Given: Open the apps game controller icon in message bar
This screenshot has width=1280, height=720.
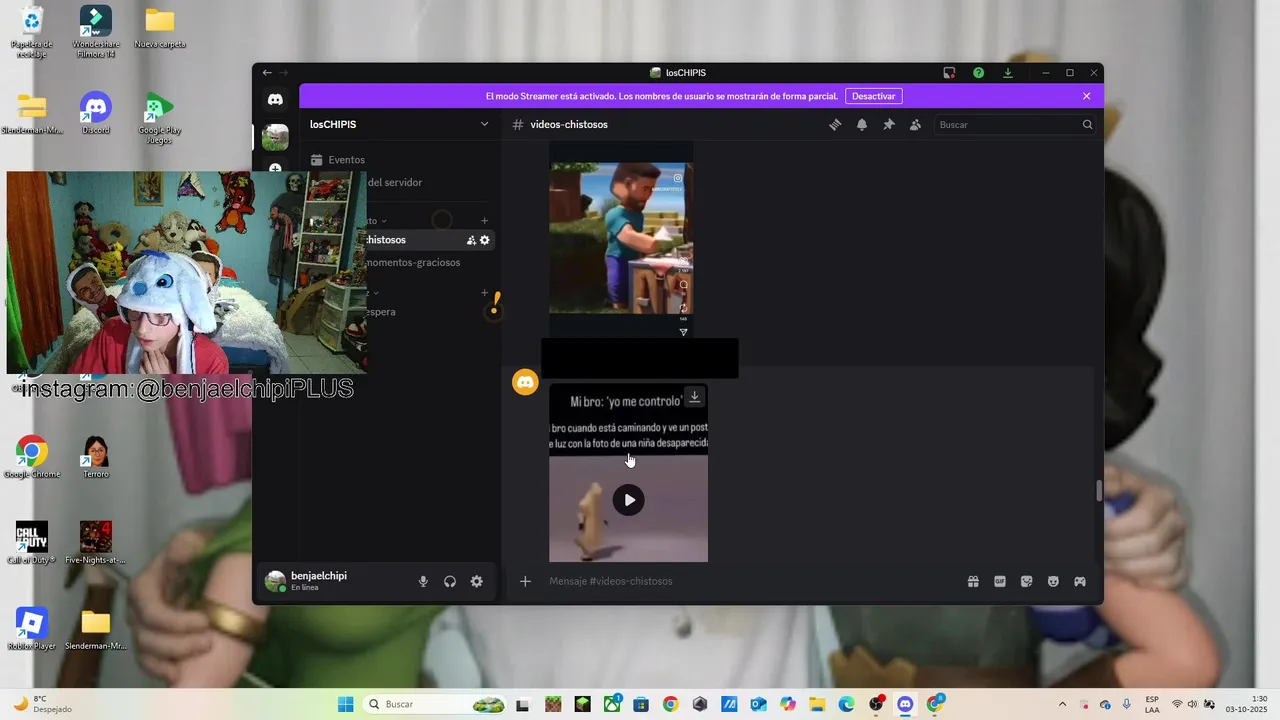Looking at the screenshot, I should coord(1080,581).
